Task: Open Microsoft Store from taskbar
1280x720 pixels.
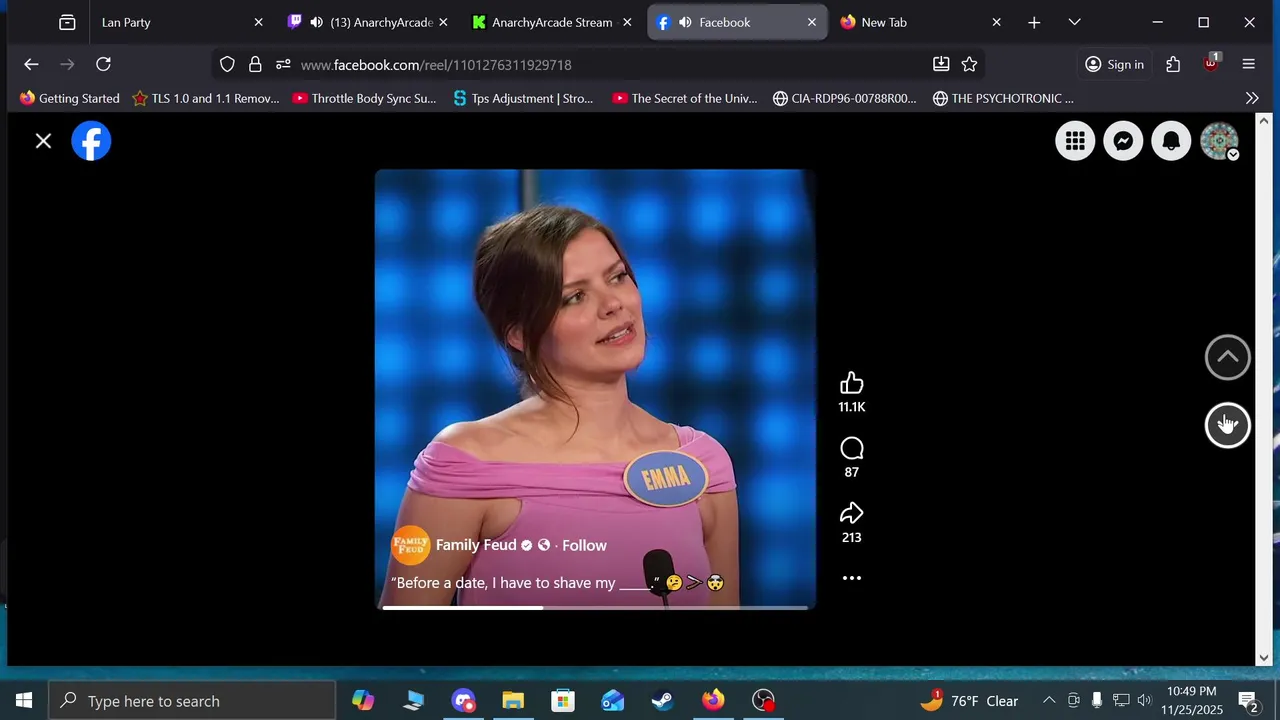Action: pos(563,700)
